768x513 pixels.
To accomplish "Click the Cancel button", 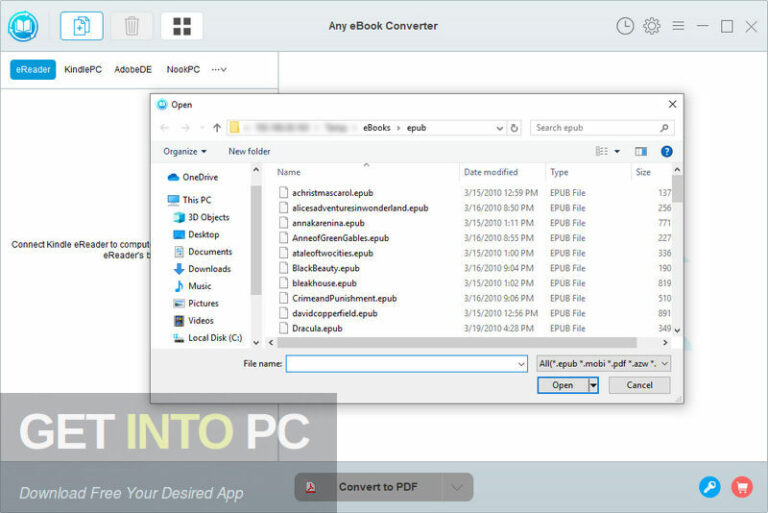I will [639, 385].
